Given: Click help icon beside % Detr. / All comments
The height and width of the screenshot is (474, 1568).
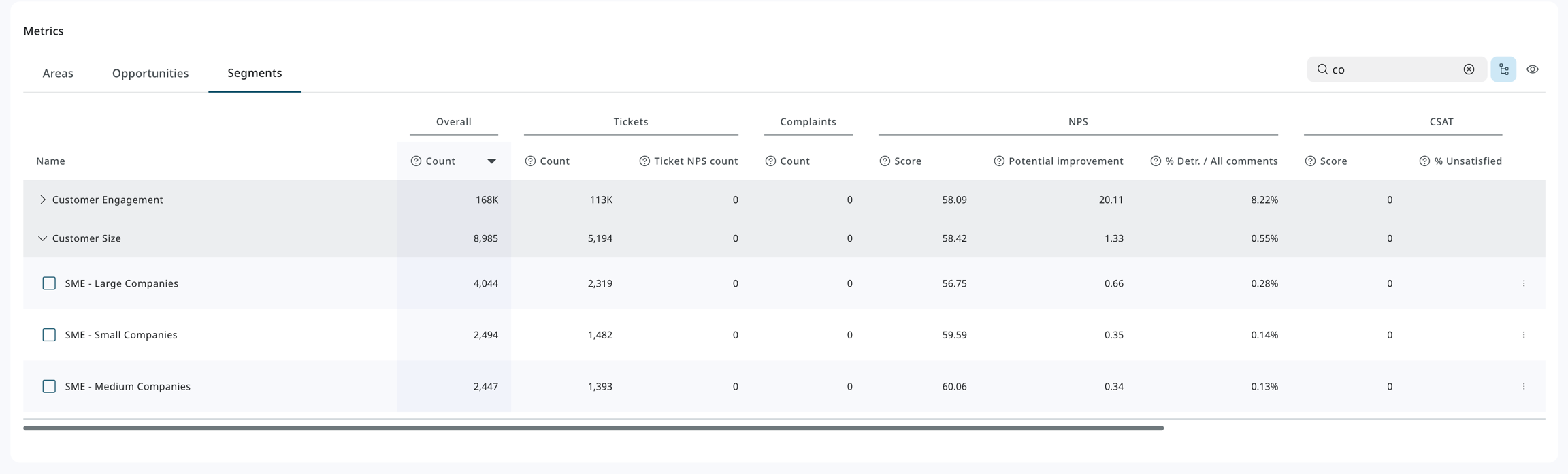Looking at the screenshot, I should 1156,161.
